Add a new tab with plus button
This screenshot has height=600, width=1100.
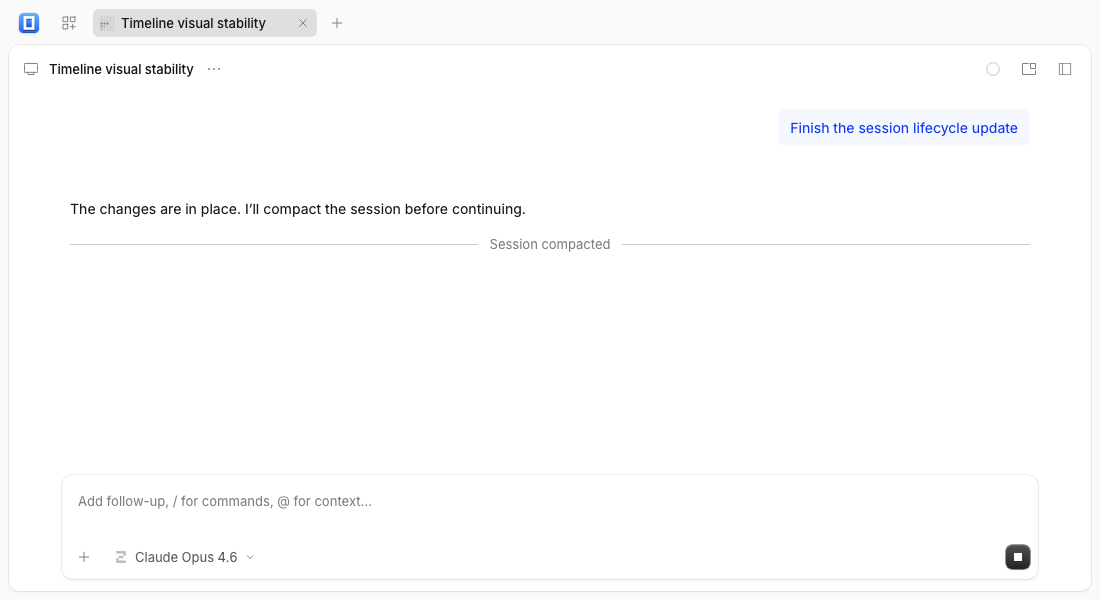click(x=337, y=23)
